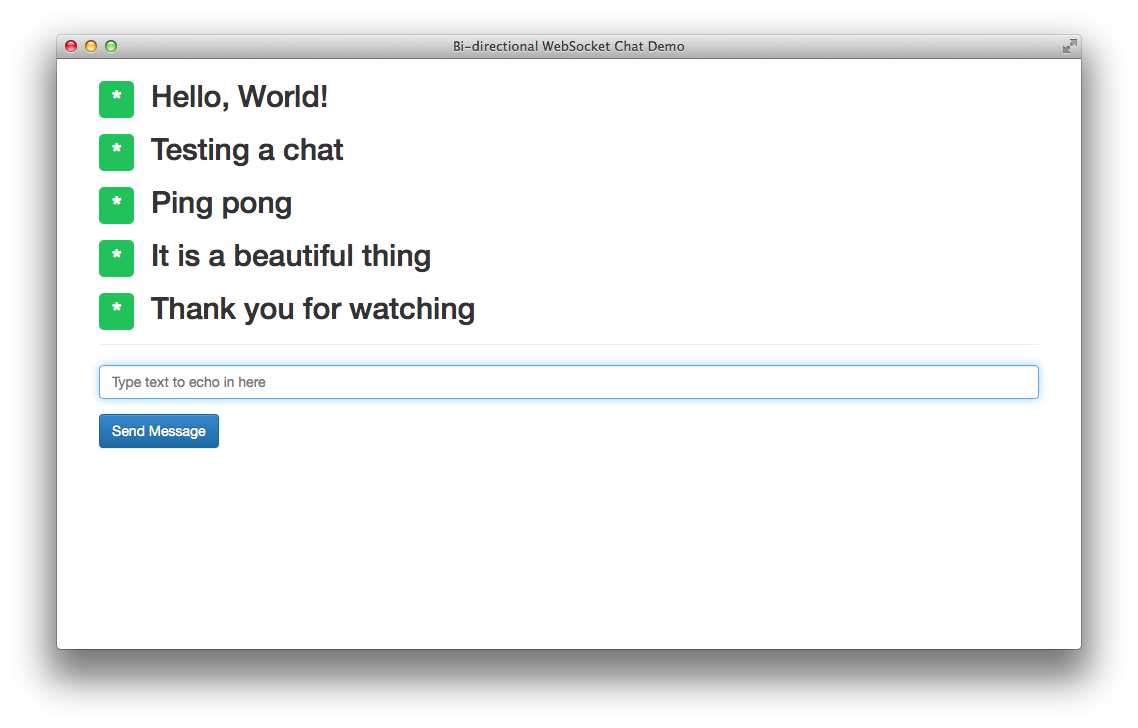The height and width of the screenshot is (728, 1138).
Task: Click the green asterisk beside "Hello, World!"
Action: [x=116, y=100]
